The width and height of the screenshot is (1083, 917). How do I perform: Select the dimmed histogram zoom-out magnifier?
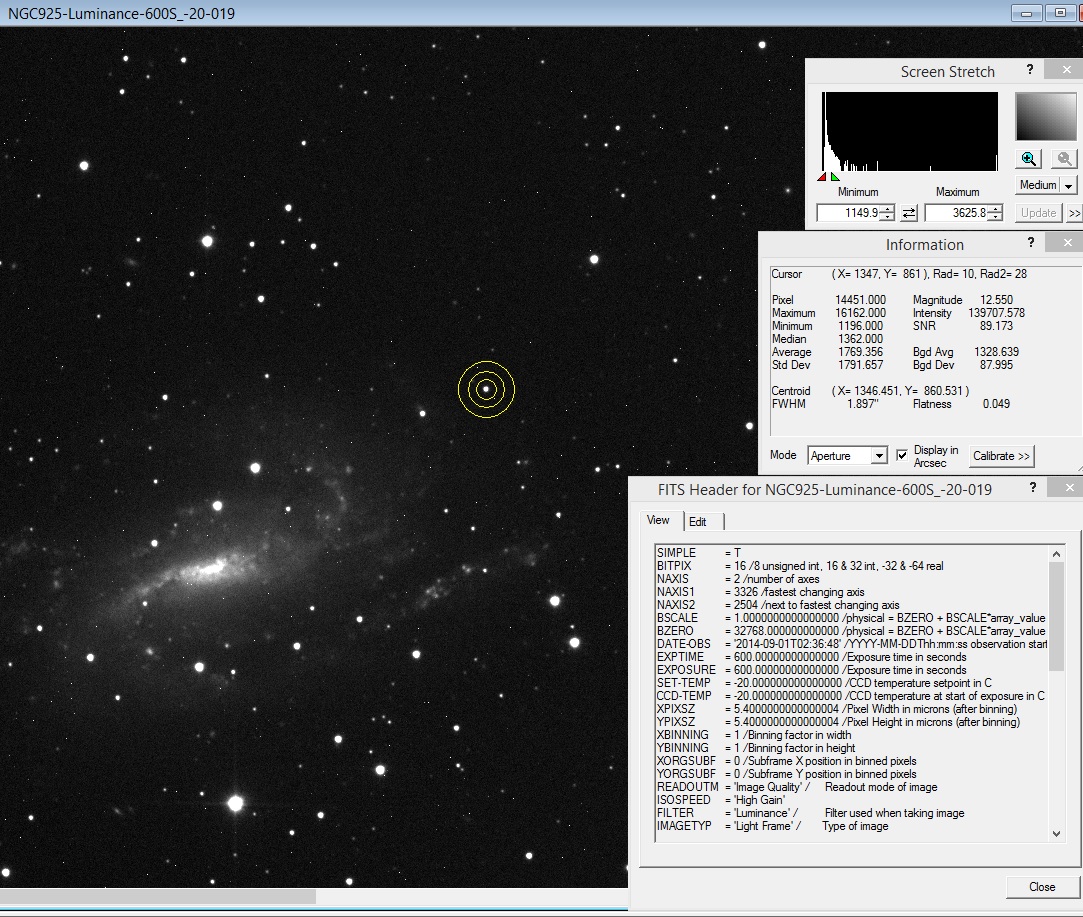coord(1064,158)
